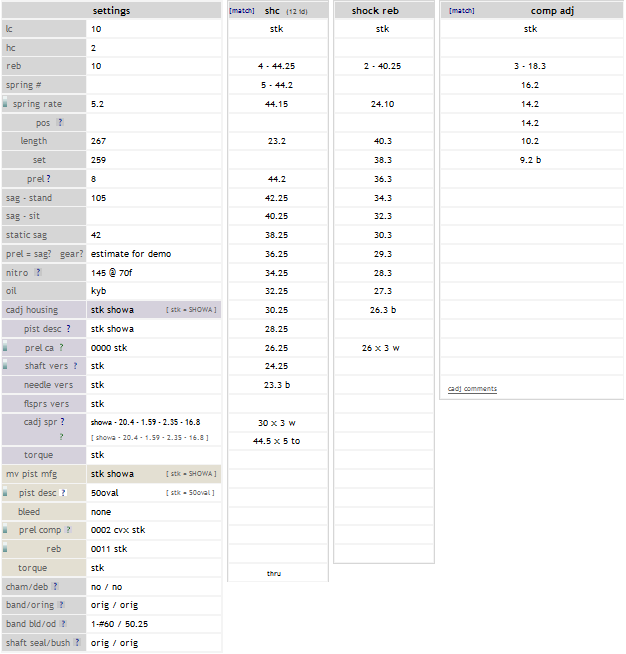The image size is (626, 654).
Task: Click the oil value field showing kyb
Action: [153, 291]
